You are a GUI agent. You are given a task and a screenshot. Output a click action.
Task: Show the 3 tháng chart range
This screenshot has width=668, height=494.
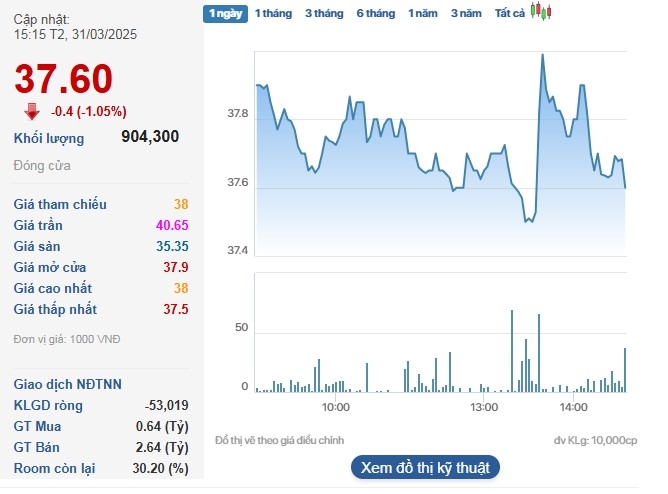(324, 13)
